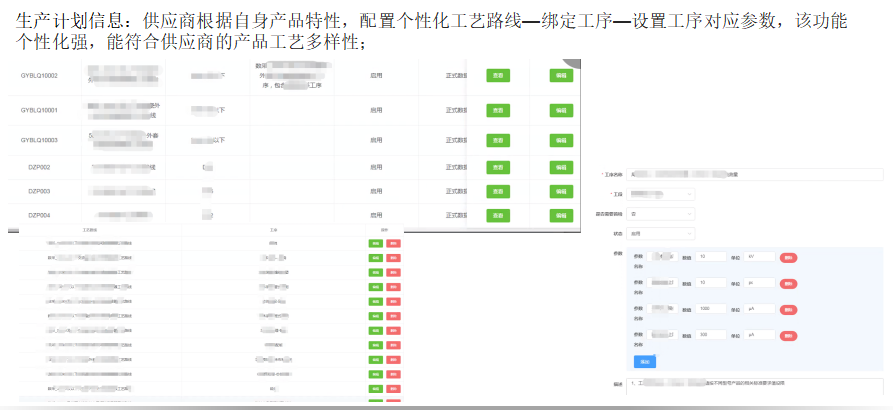
Task: Click the 描述 description text area
Action: (x=756, y=388)
